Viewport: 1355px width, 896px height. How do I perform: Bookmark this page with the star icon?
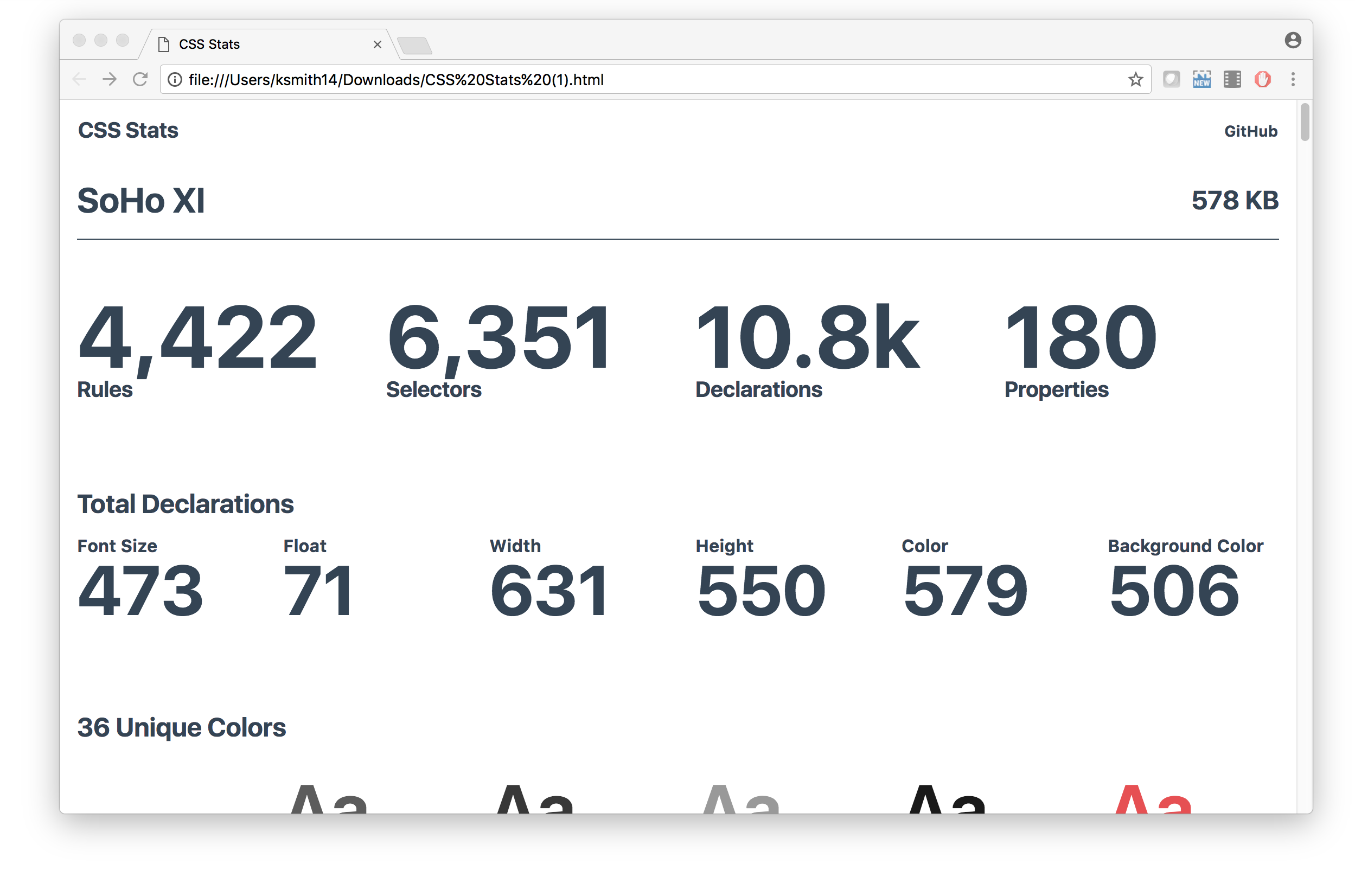[x=1135, y=79]
